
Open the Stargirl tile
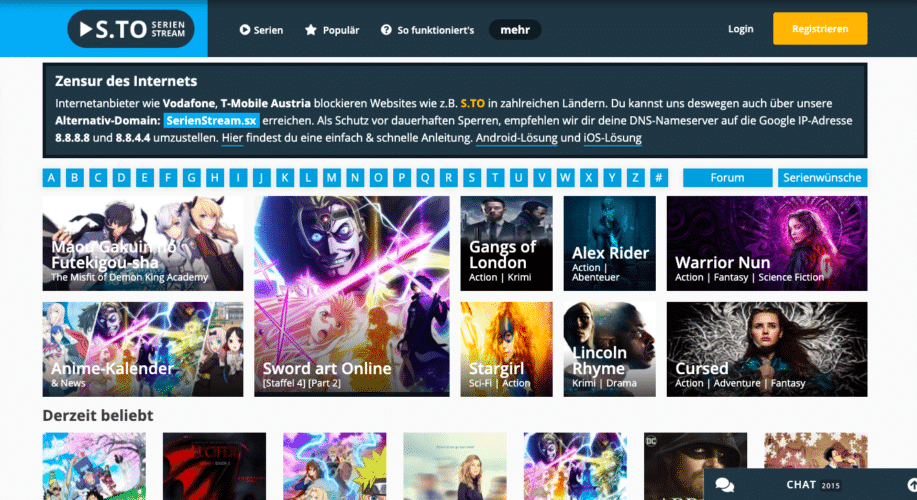[x=506, y=349]
